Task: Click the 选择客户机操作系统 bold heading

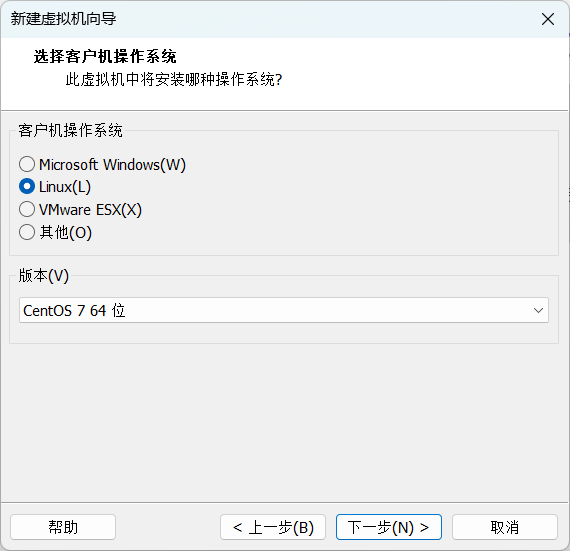Action: coord(105,56)
